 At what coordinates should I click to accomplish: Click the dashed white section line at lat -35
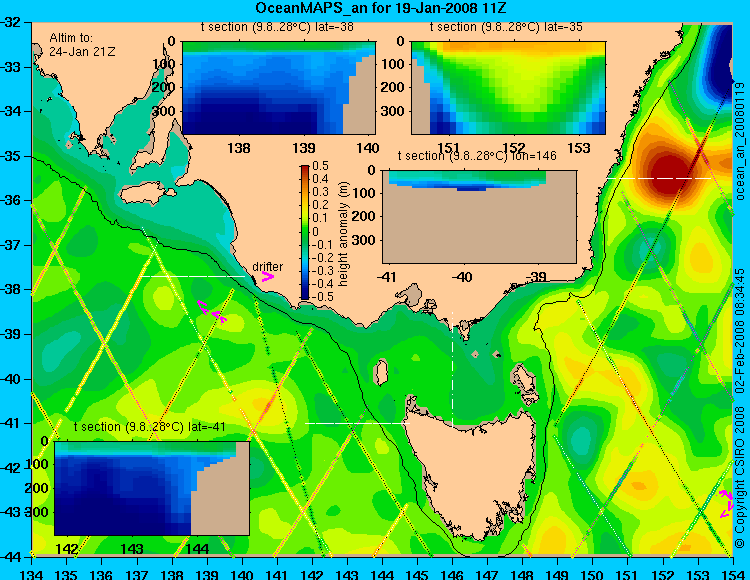click(659, 178)
